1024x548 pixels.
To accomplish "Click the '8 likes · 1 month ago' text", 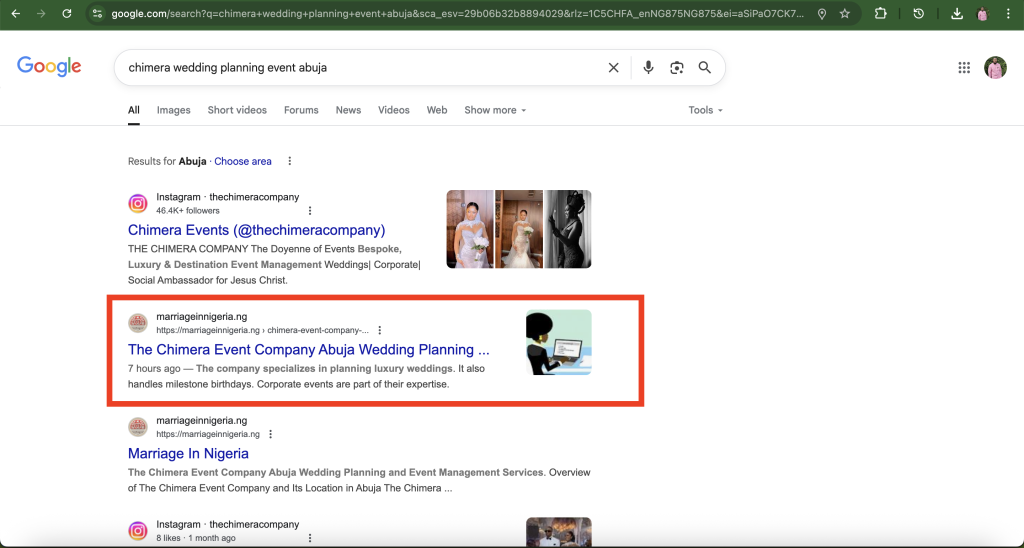I will pyautogui.click(x=196, y=538).
